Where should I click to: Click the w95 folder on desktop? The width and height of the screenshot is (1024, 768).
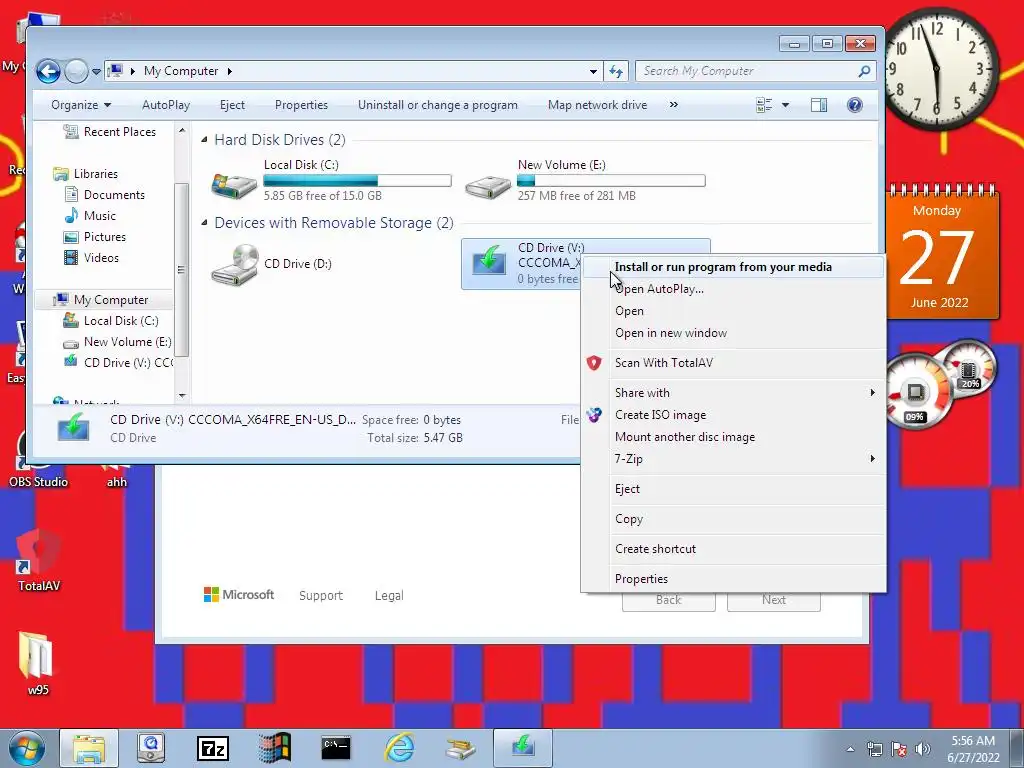pyautogui.click(x=37, y=663)
